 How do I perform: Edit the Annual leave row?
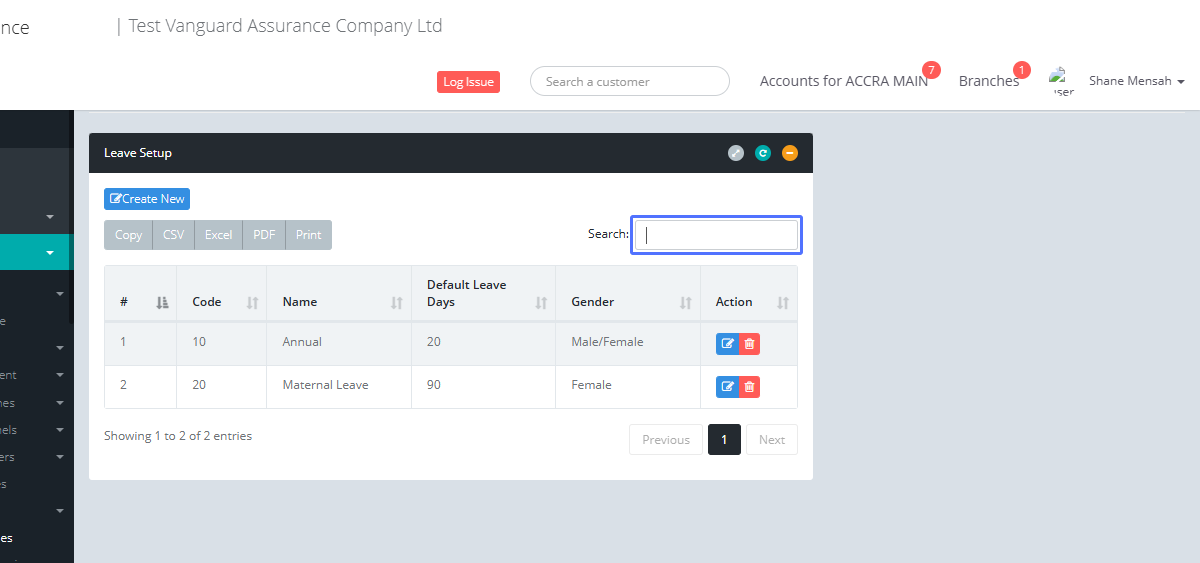pos(727,344)
